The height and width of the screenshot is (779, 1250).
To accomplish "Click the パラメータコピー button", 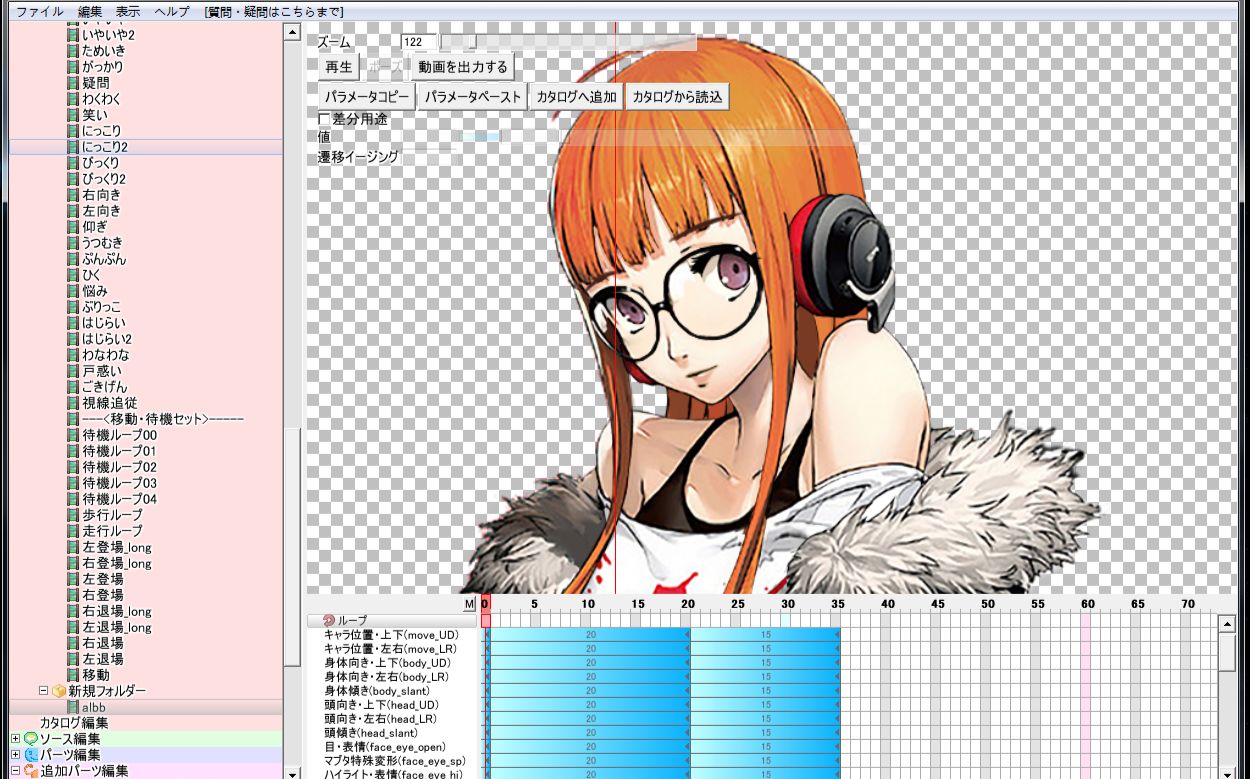I will [367, 97].
